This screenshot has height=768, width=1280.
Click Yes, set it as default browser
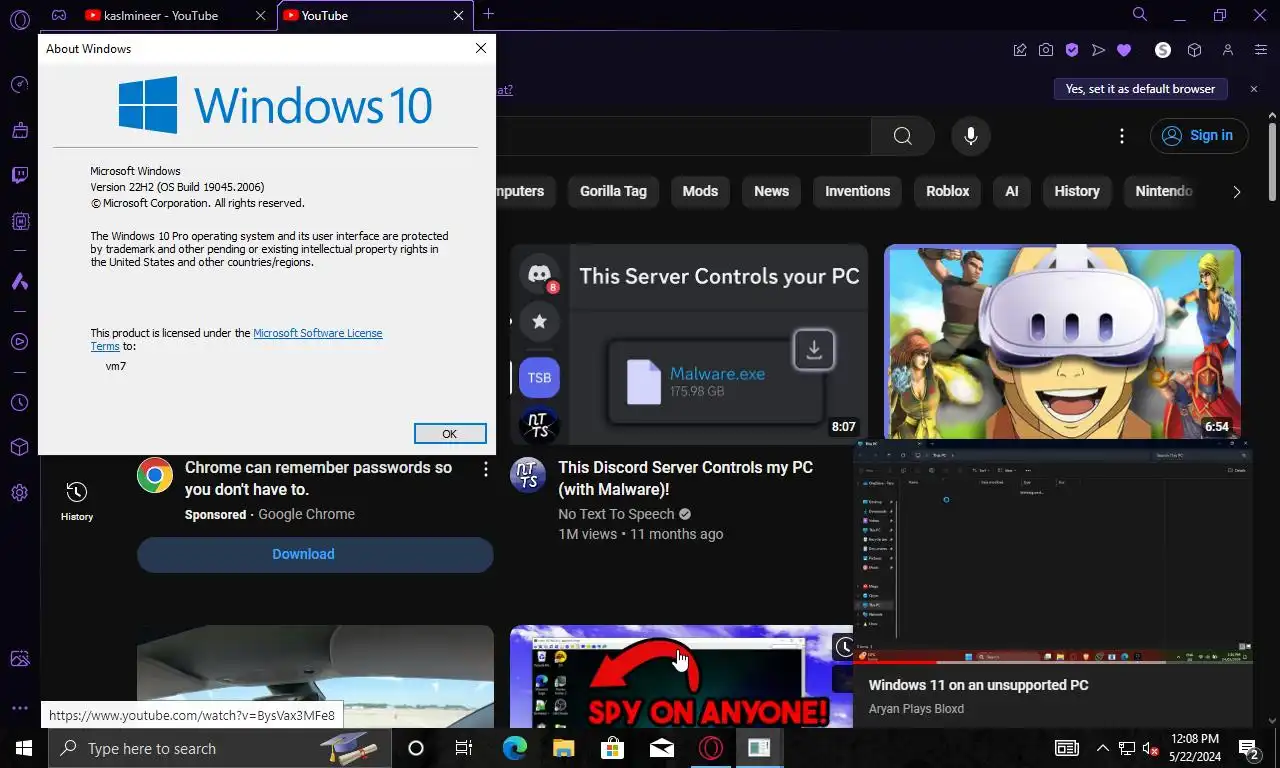[1140, 89]
